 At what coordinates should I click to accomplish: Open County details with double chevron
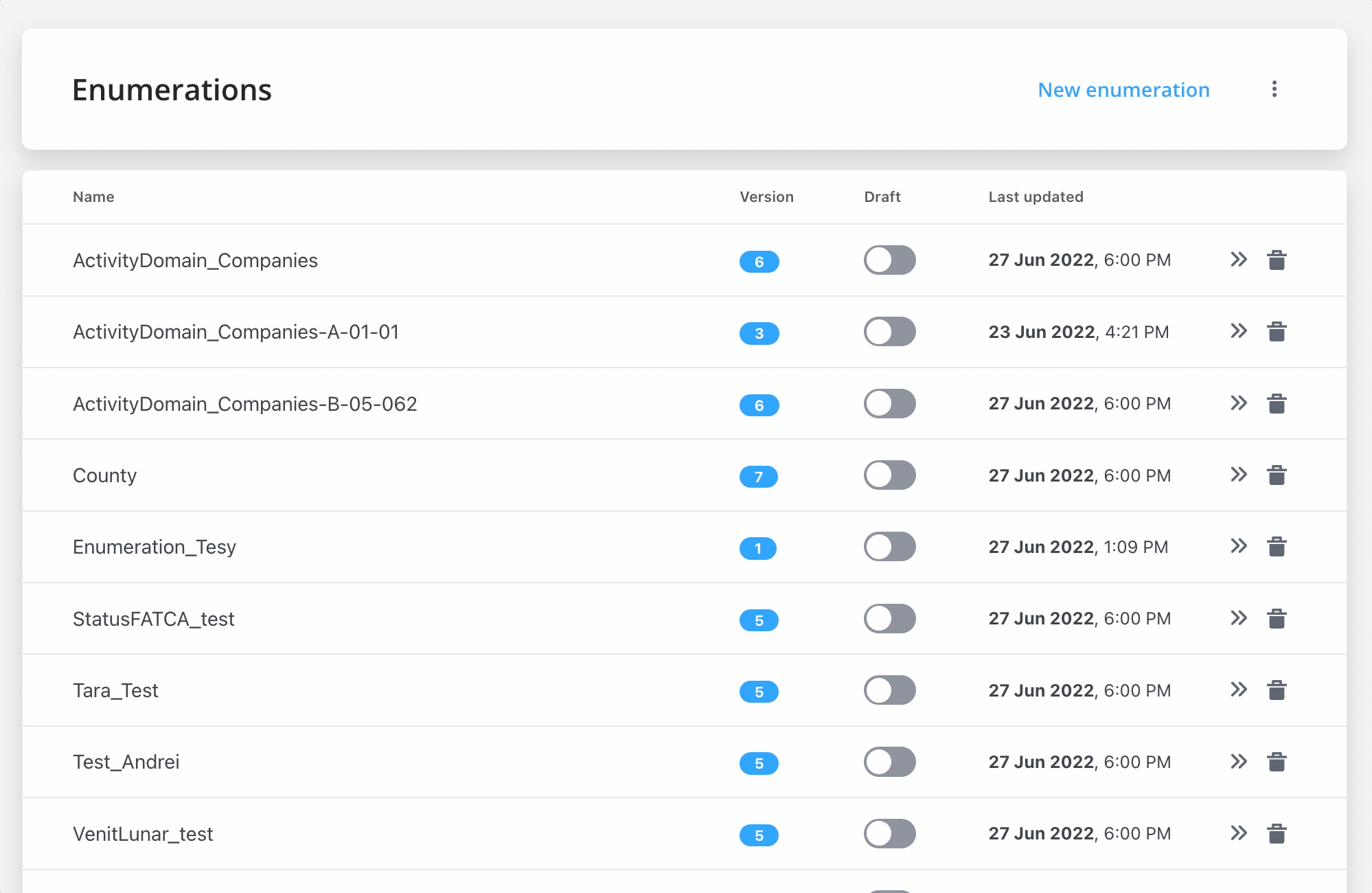(x=1239, y=475)
